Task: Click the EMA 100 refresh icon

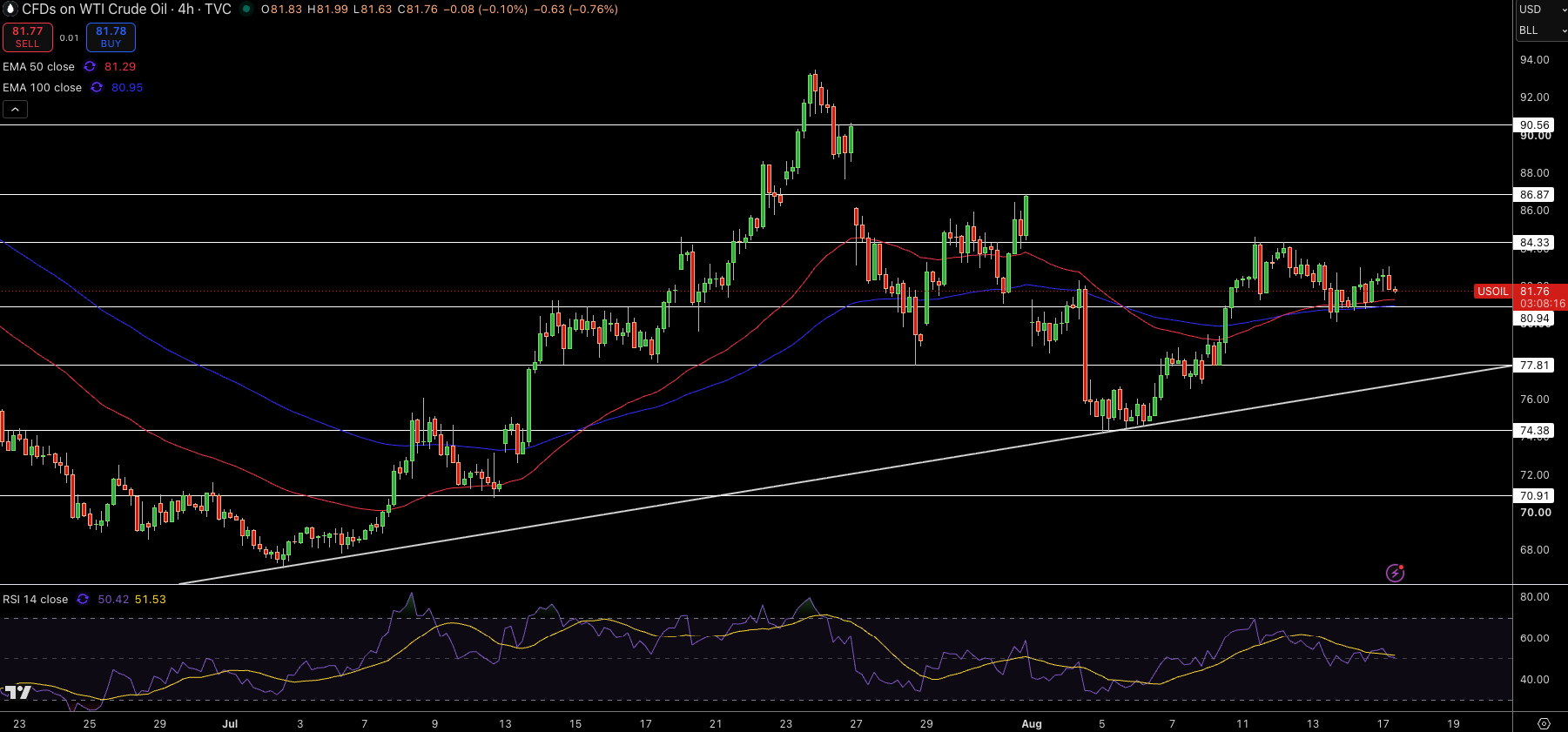Action: pos(97,87)
